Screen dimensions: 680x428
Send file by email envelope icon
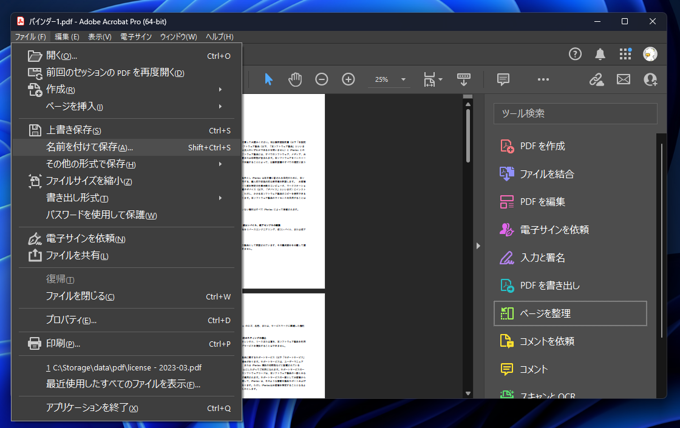pyautogui.click(x=623, y=79)
